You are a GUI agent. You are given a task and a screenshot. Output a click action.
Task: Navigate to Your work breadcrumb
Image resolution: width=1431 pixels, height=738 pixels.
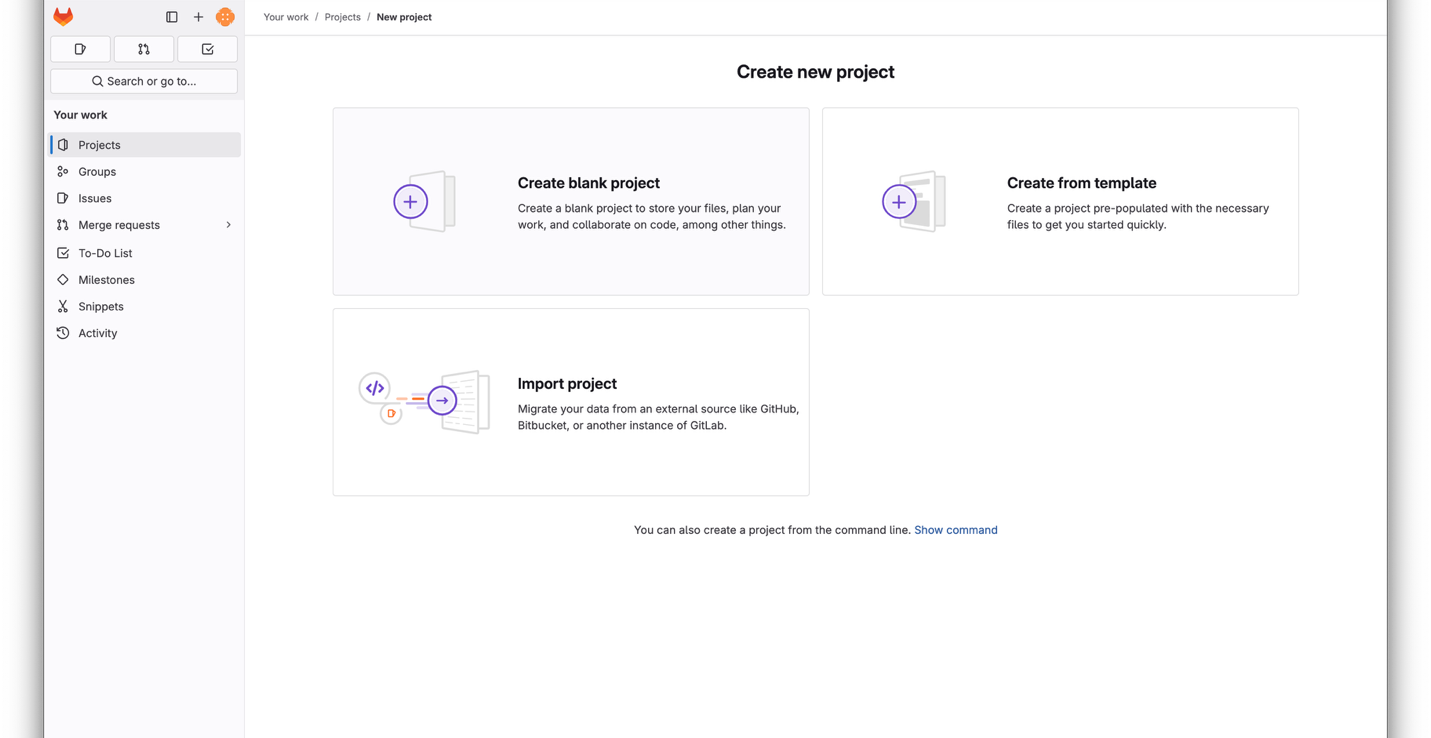286,17
